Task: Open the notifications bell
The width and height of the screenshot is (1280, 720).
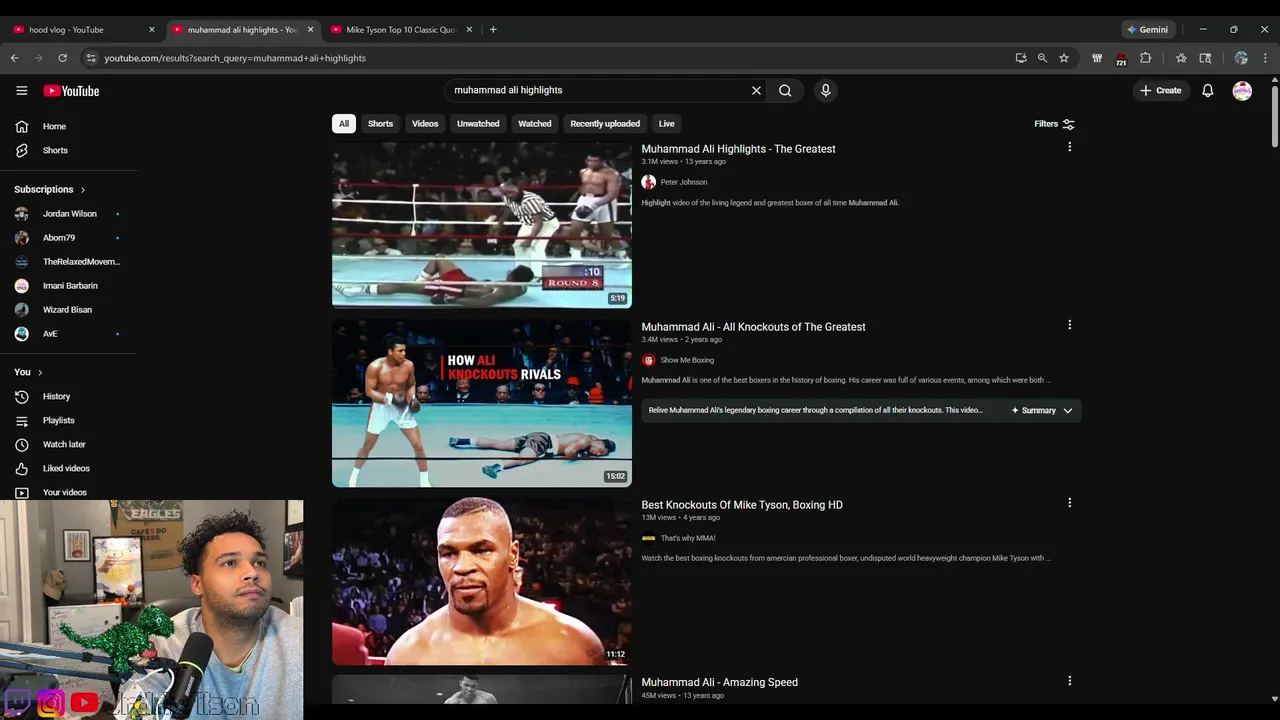Action: 1207,90
